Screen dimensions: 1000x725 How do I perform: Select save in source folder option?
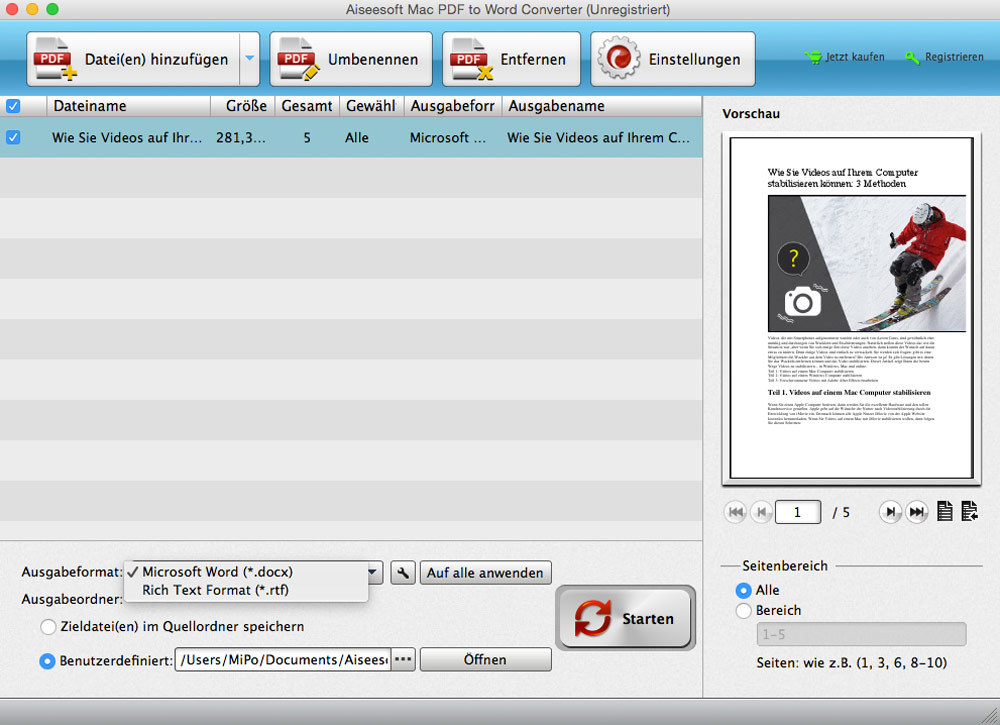point(48,627)
